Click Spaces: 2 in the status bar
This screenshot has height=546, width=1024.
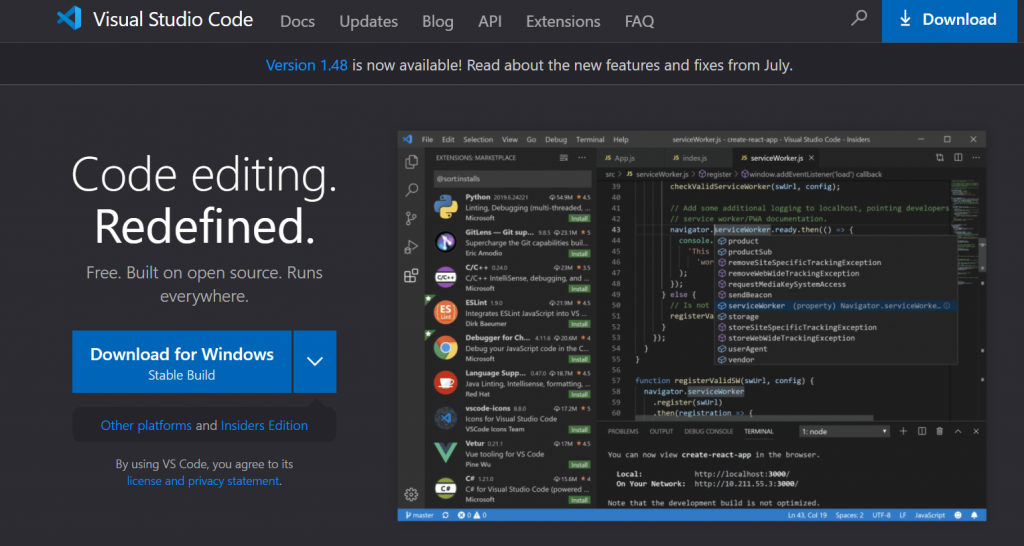[850, 515]
